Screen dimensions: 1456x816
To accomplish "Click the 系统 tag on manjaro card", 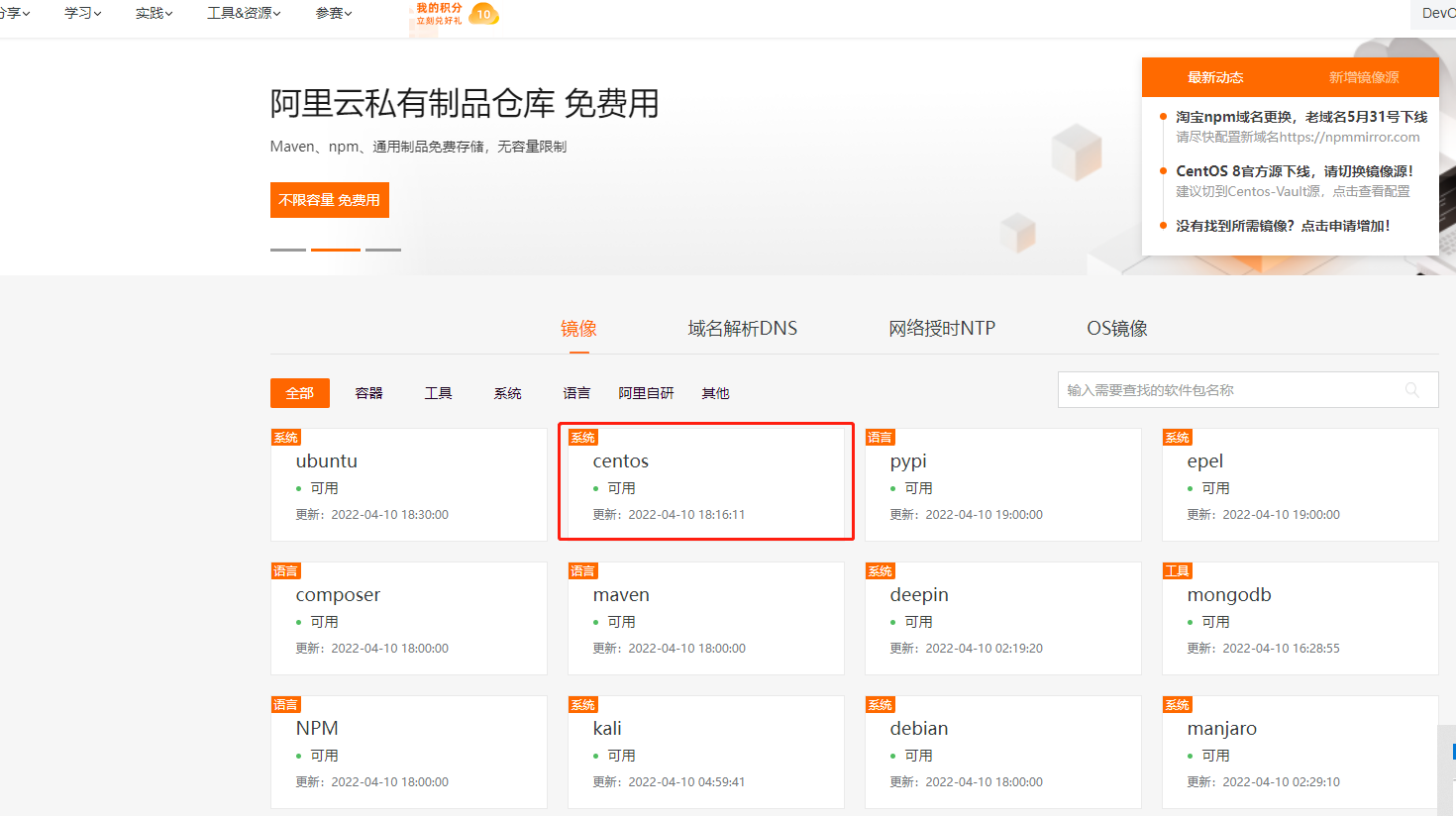I will coord(1178,705).
